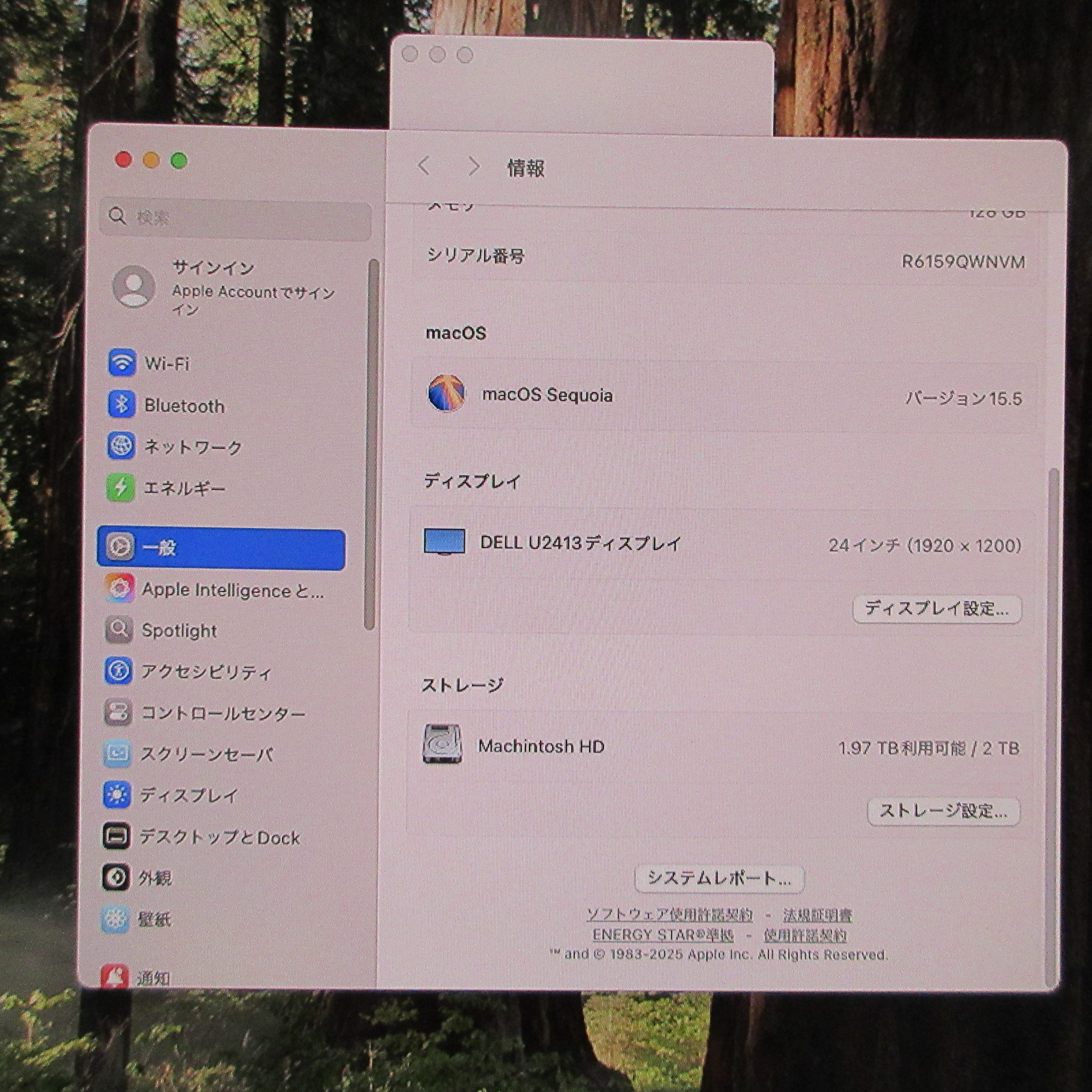Click the 情報 window title
Image resolution: width=1092 pixels, height=1092 pixels.
526,168
